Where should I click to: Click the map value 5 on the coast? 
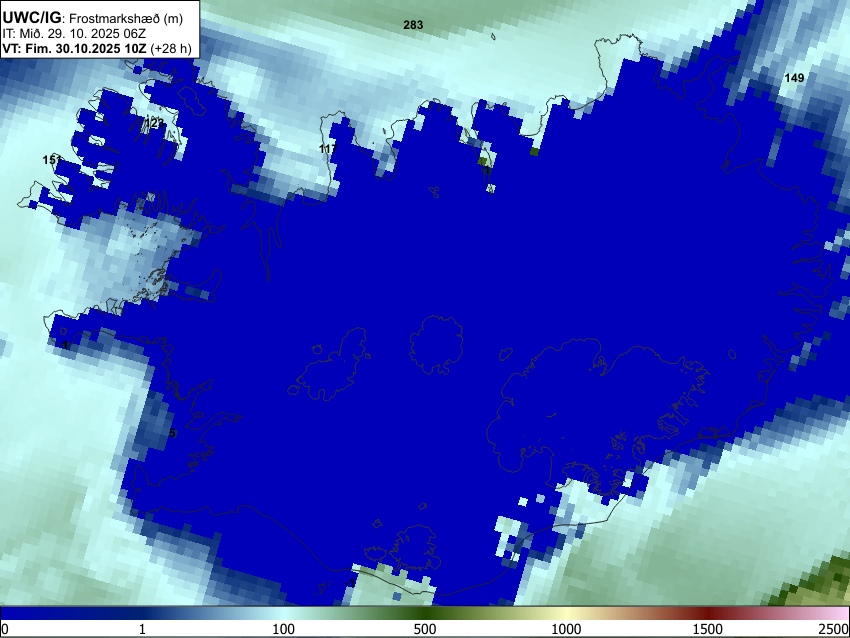point(172,433)
